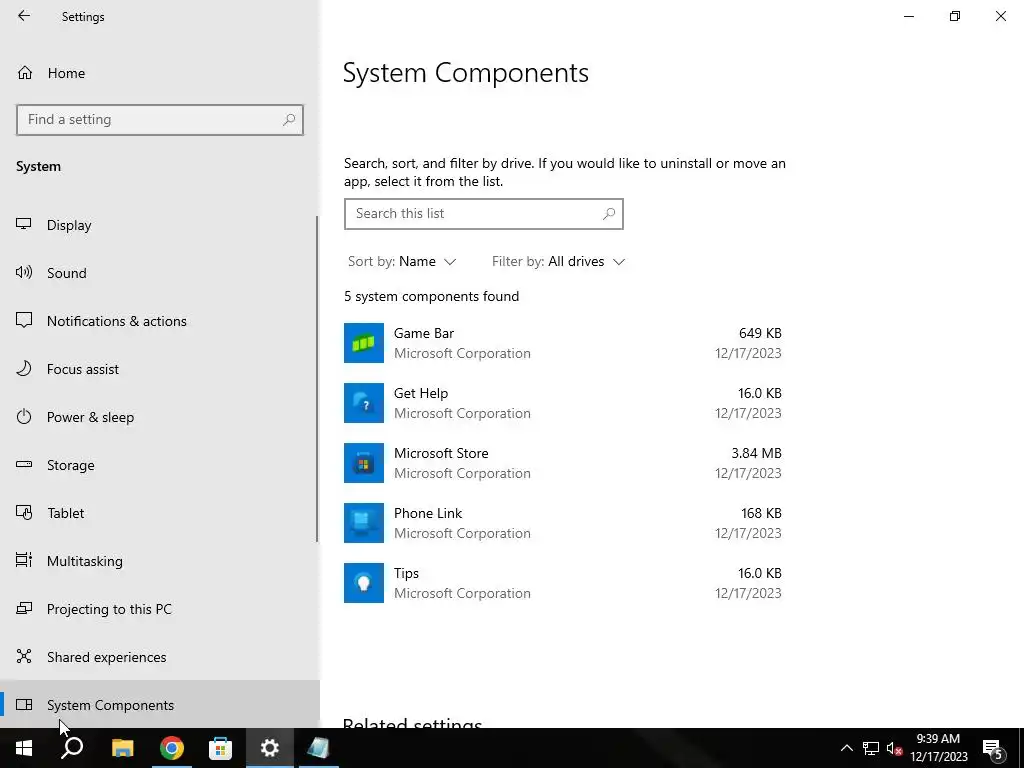Select the Game Bar component
1024x768 pixels.
(563, 344)
